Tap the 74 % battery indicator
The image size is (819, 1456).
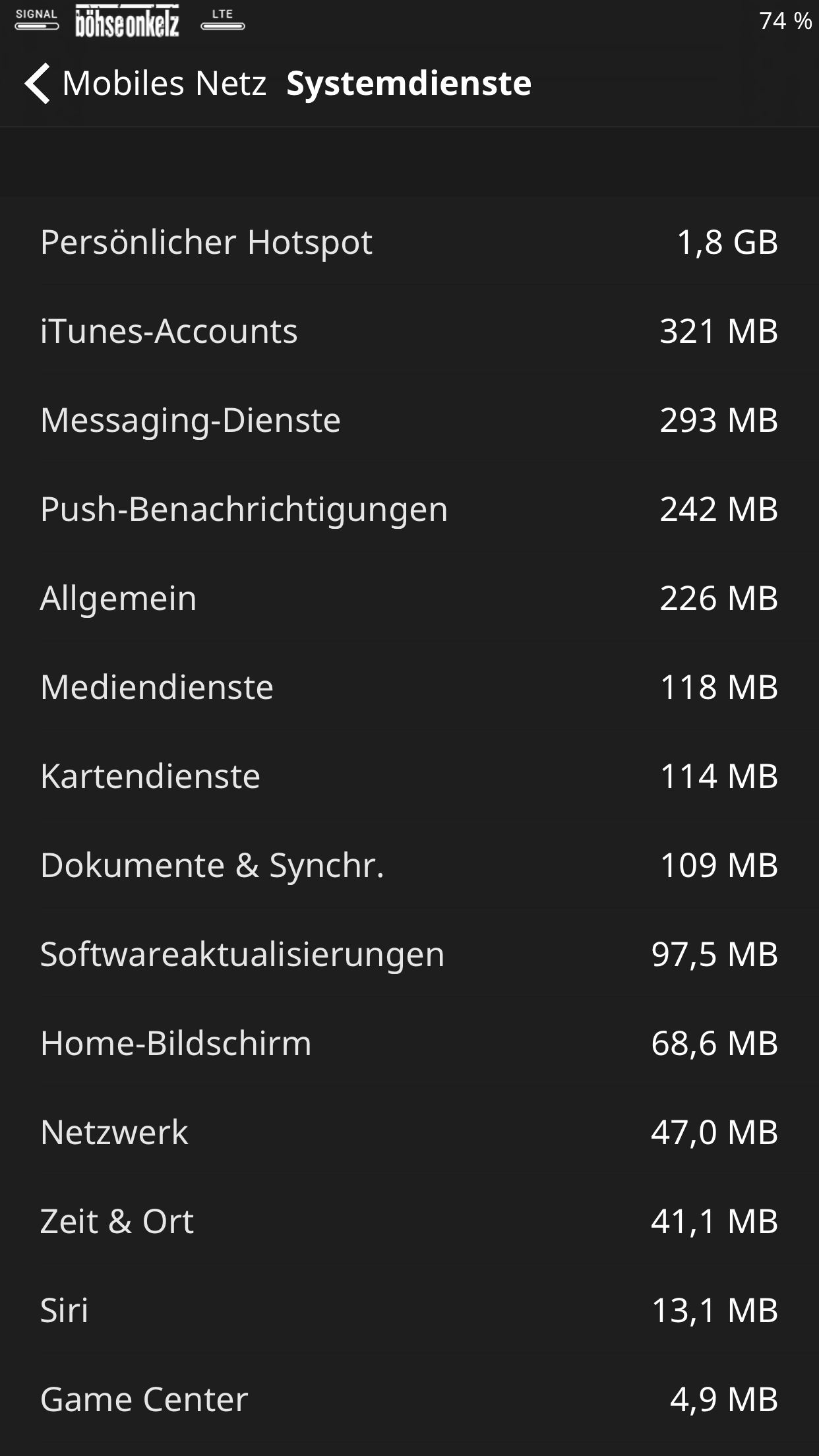click(x=785, y=21)
